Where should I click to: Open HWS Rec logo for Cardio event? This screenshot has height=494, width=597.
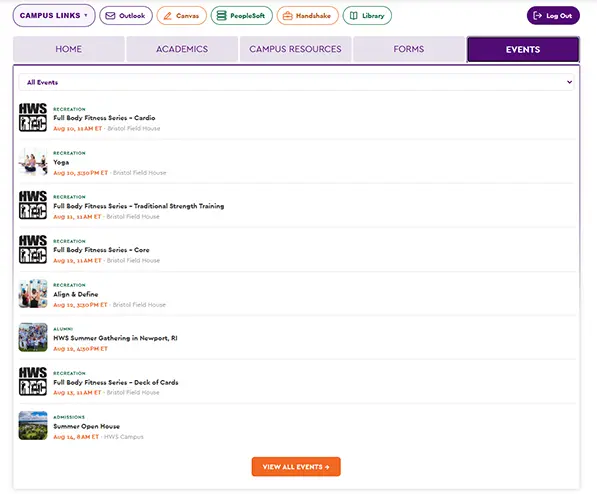33,117
